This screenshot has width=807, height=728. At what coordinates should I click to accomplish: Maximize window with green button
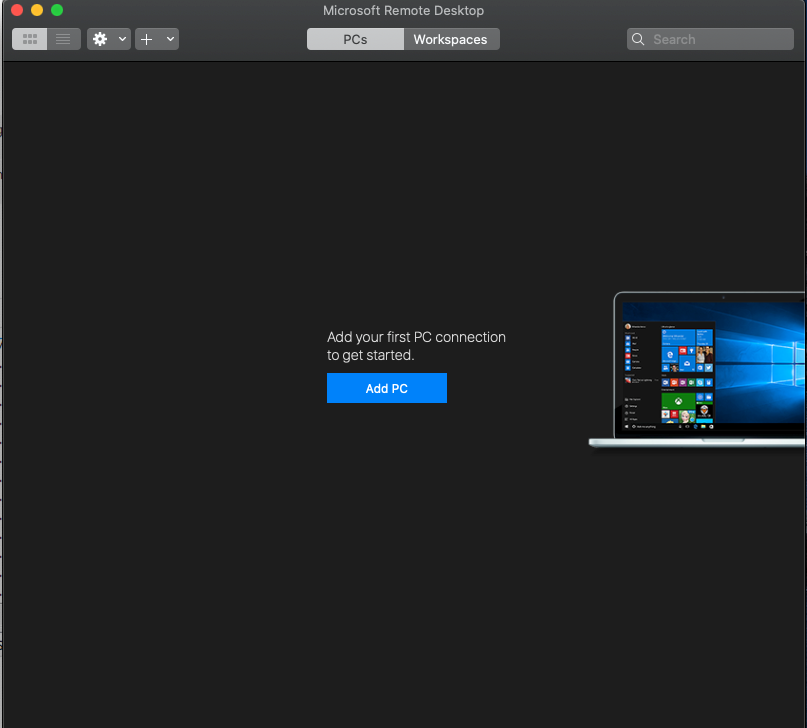(x=57, y=10)
